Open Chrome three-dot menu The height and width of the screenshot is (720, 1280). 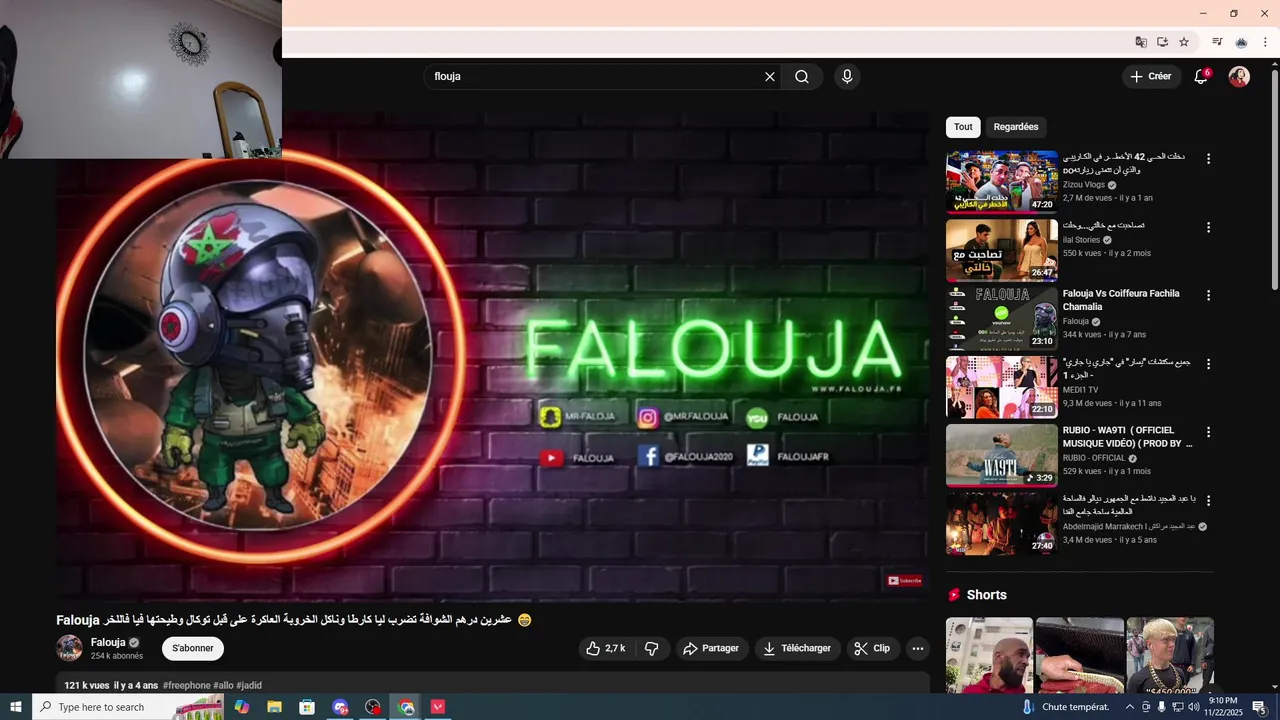(x=1265, y=42)
